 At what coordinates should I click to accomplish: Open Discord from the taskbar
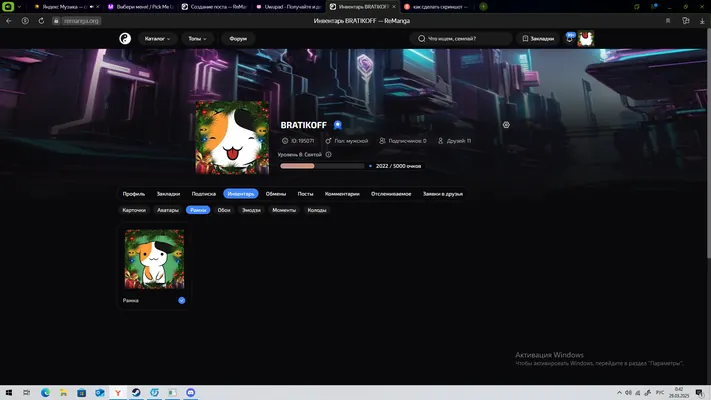pyautogui.click(x=190, y=392)
